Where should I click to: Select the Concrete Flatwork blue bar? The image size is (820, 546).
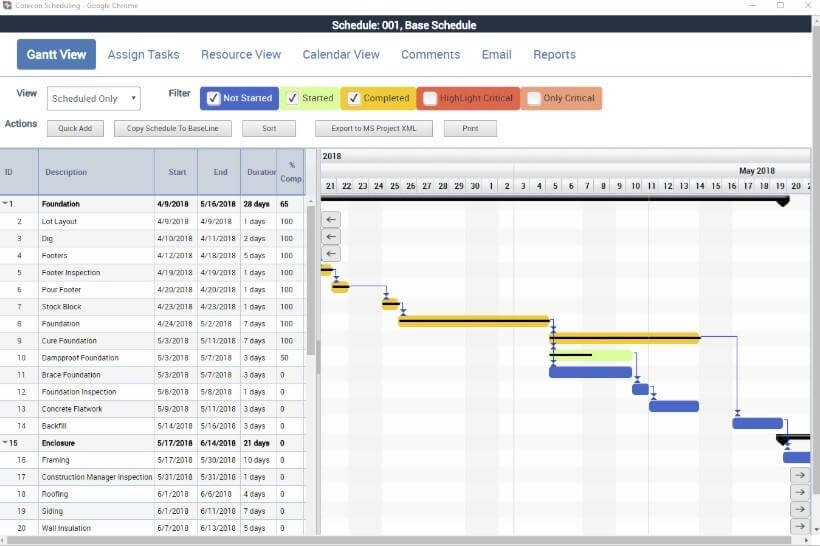(674, 406)
